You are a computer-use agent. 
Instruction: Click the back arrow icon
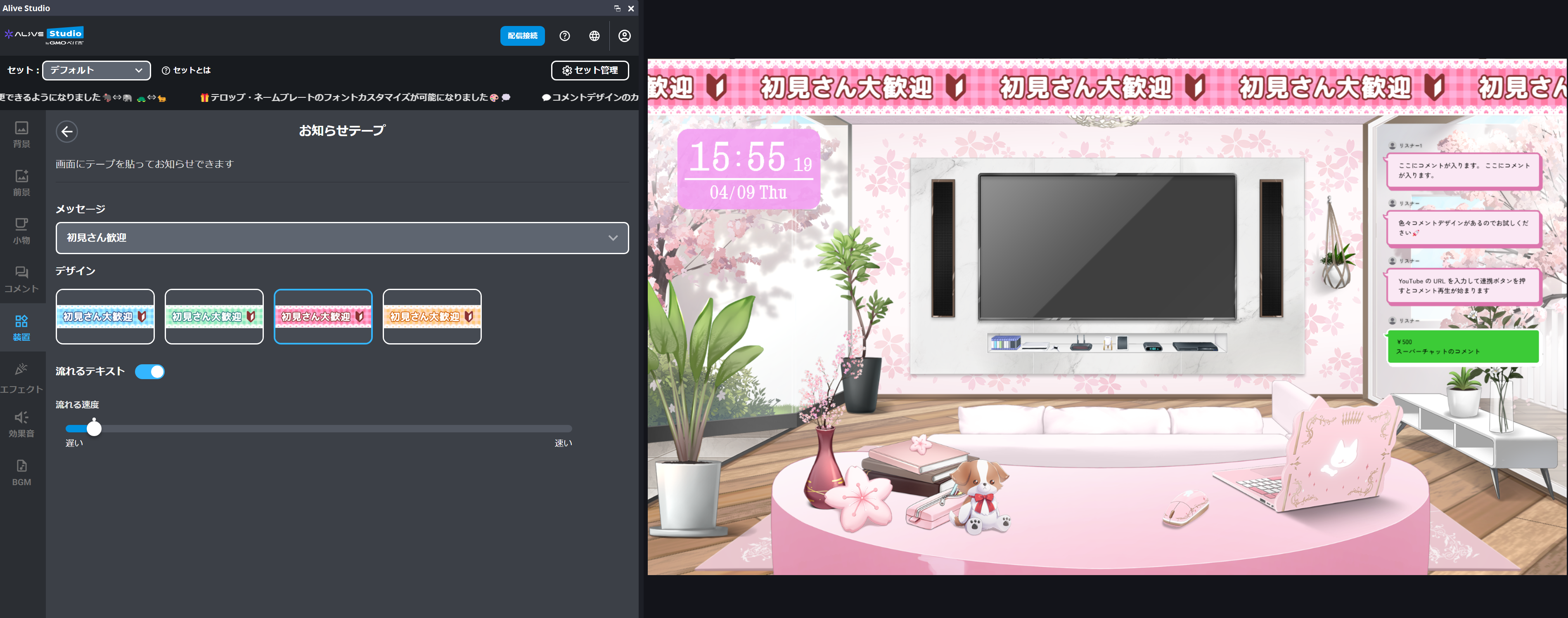[67, 131]
